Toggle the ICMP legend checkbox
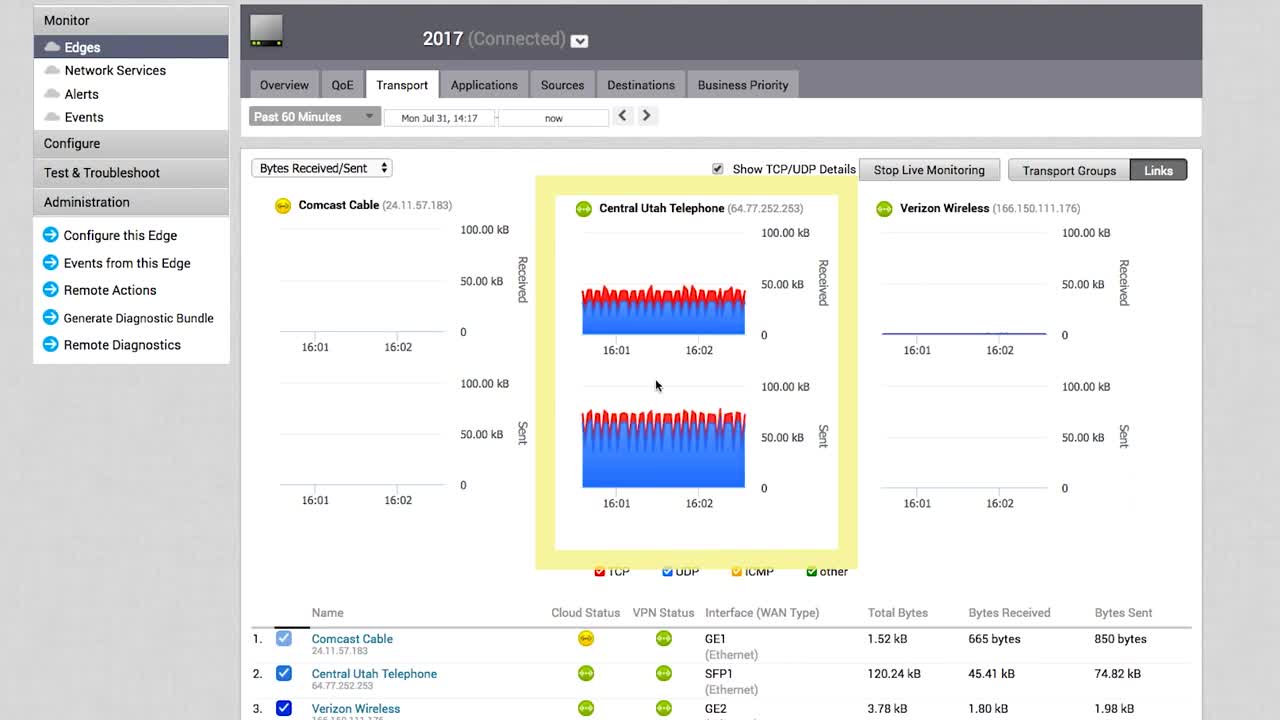The height and width of the screenshot is (720, 1280). click(736, 571)
